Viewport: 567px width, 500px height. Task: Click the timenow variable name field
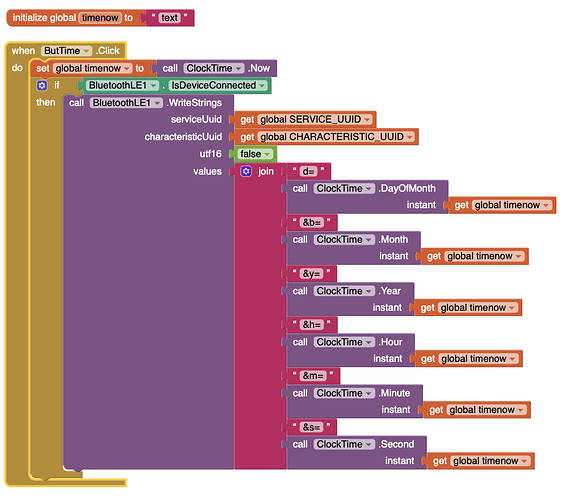coord(100,18)
